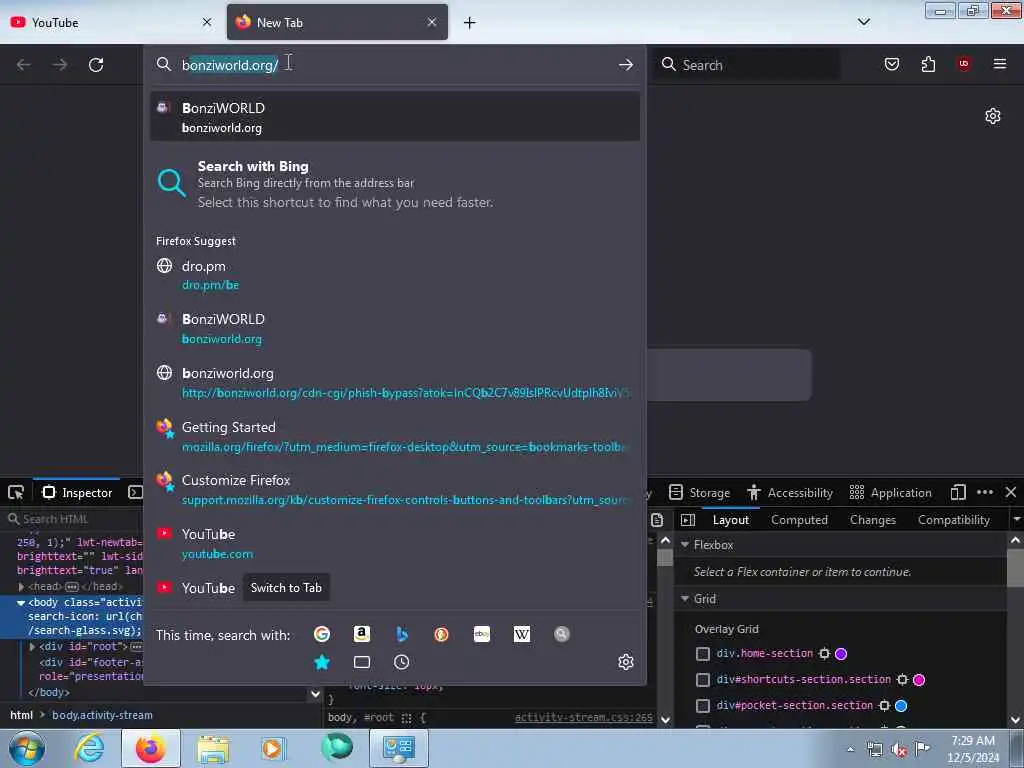Search open tabs via tabs icon
Viewport: 1024px width, 768px height.
362,662
